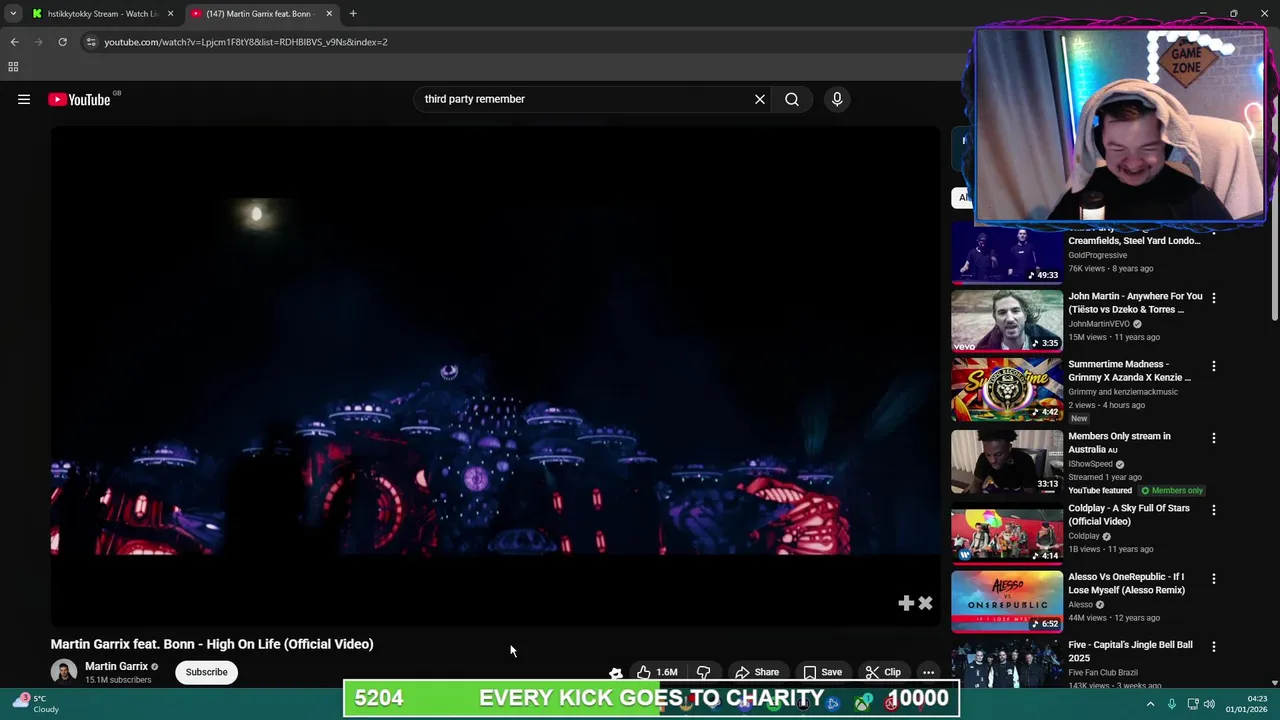This screenshot has height=720, width=1280.
Task: Open the YouTube hamburger guide menu
Action: click(x=24, y=99)
